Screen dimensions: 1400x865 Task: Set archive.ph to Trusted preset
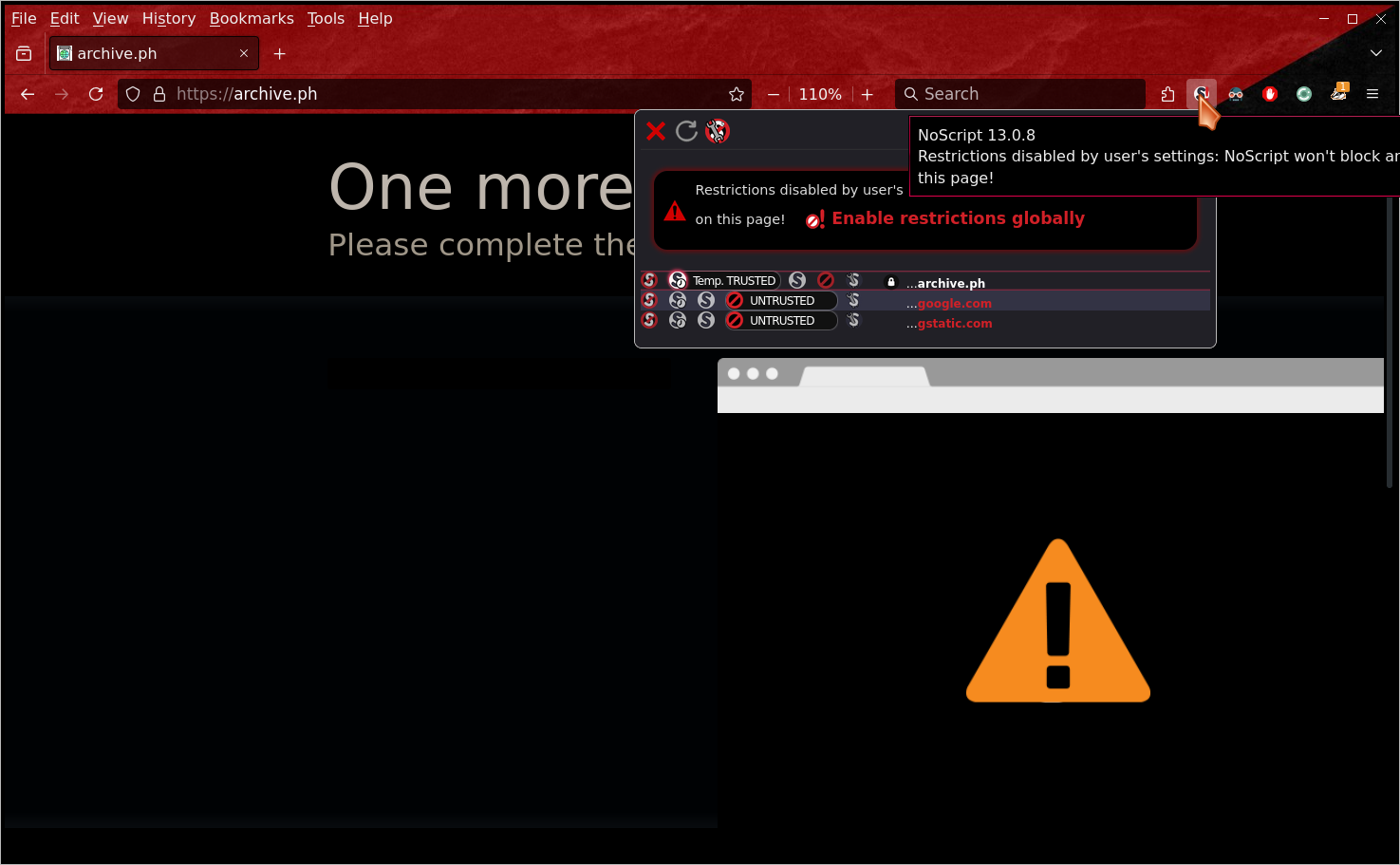point(797,280)
